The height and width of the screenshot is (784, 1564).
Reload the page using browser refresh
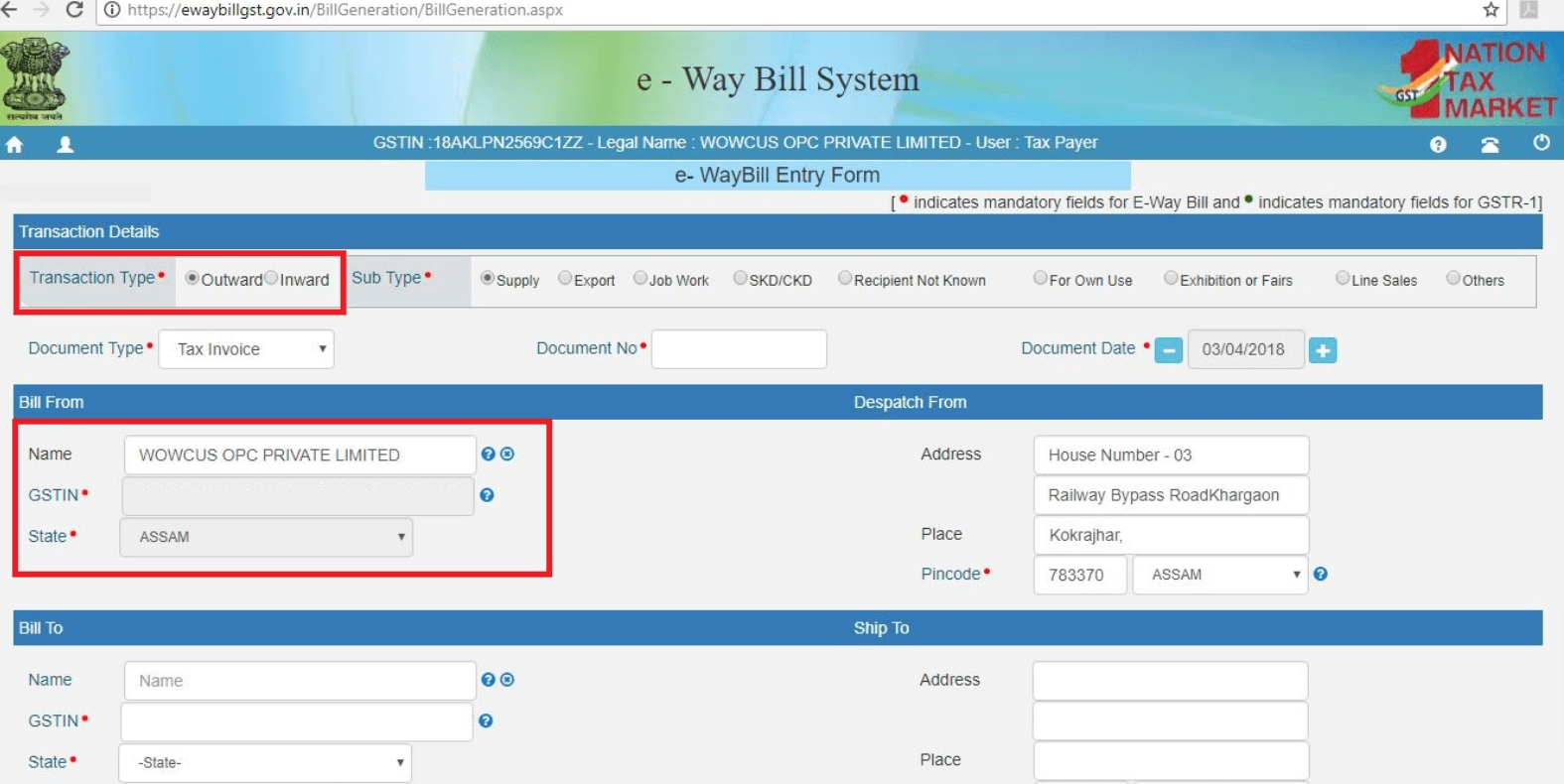pos(74,10)
